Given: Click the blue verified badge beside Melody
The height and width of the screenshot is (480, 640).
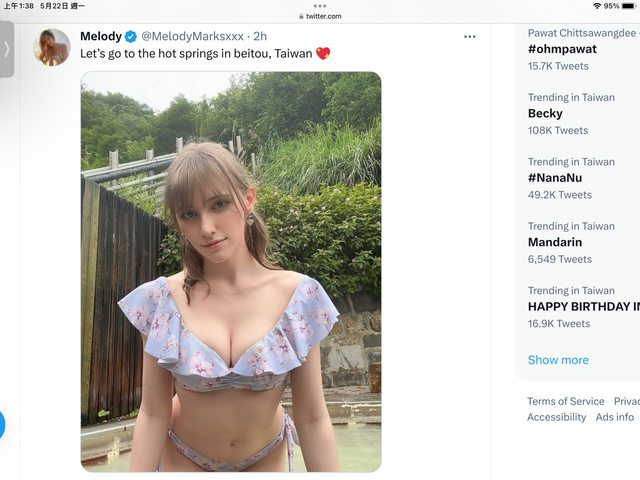Looking at the screenshot, I should tap(131, 37).
